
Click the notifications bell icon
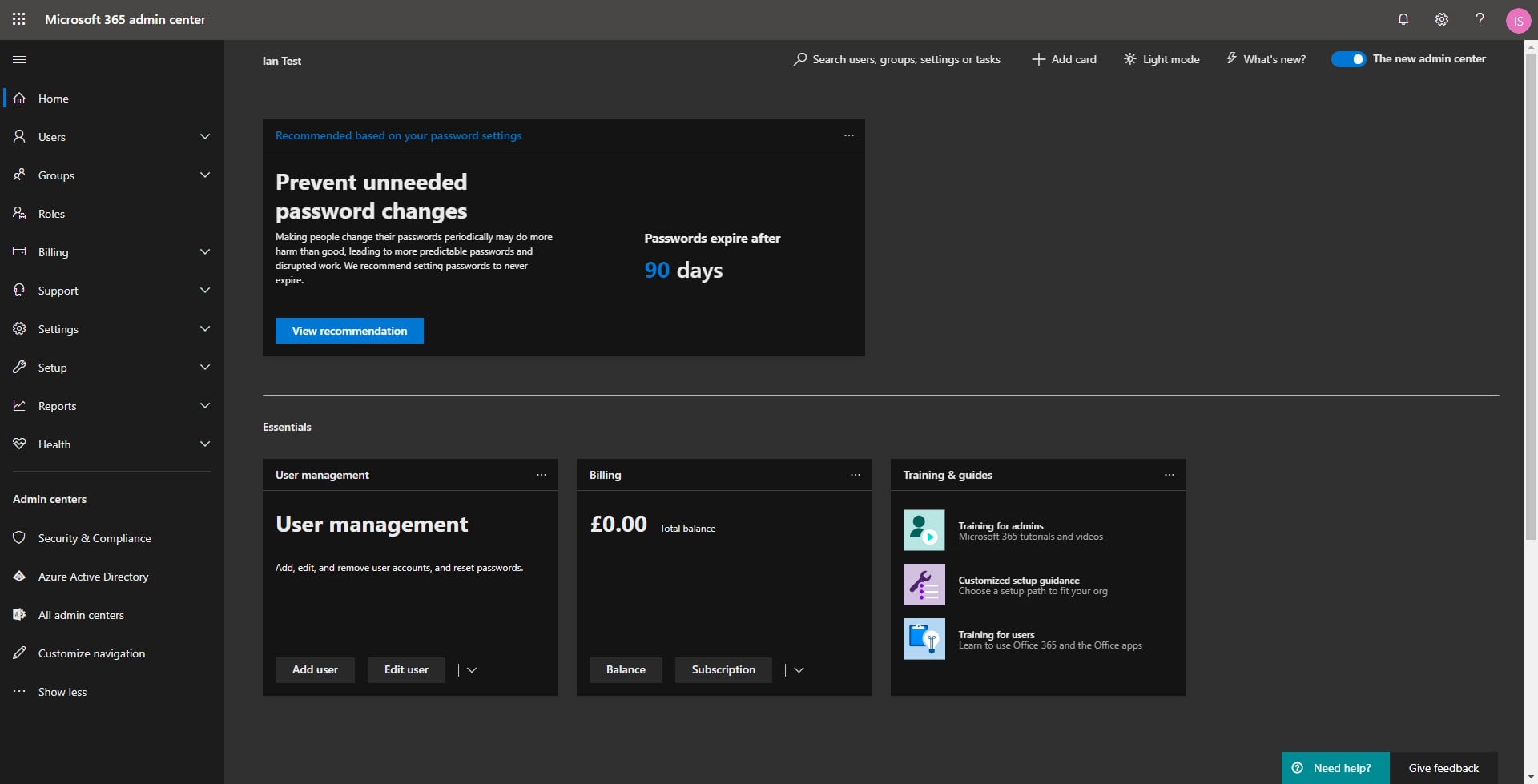[1403, 19]
